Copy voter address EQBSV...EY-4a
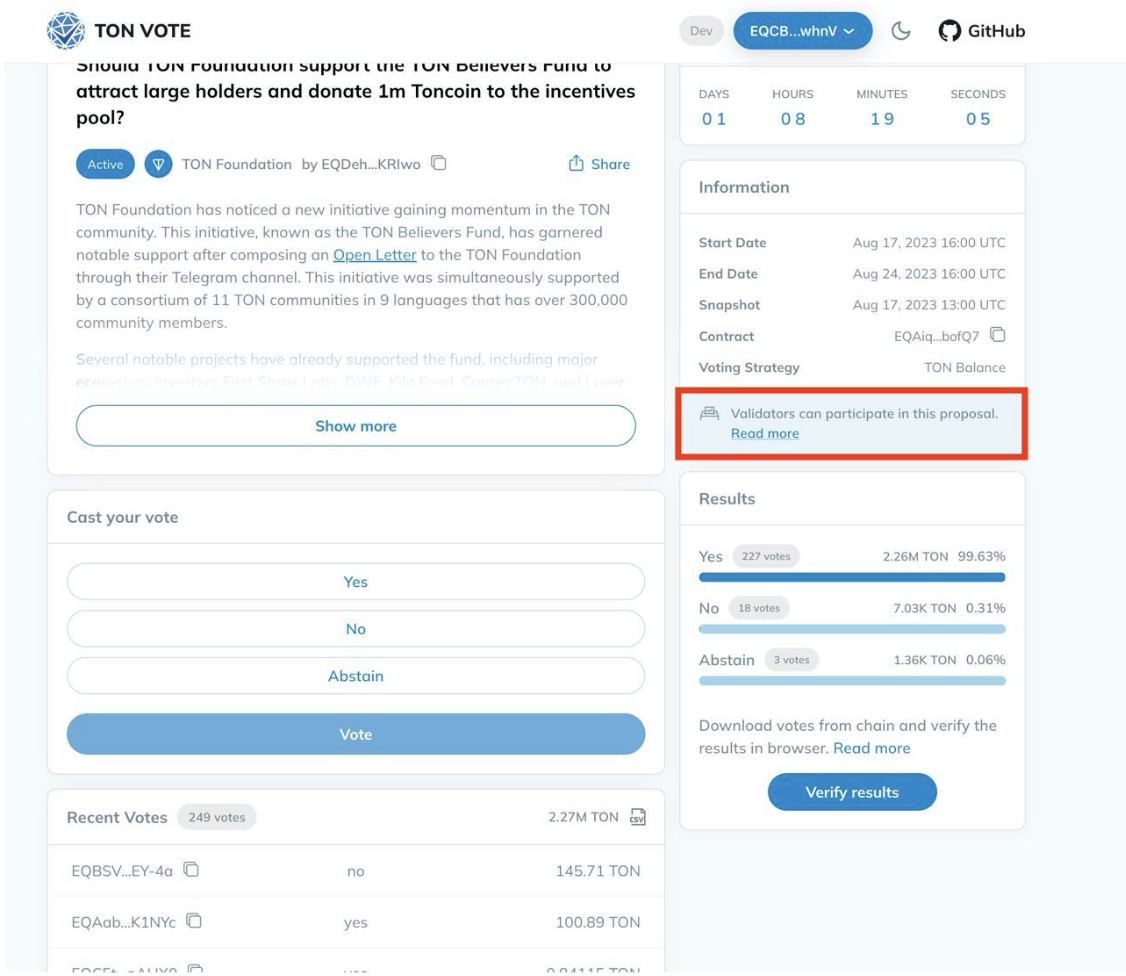Image resolution: width=1126 pixels, height=976 pixels. pyautogui.click(x=191, y=870)
